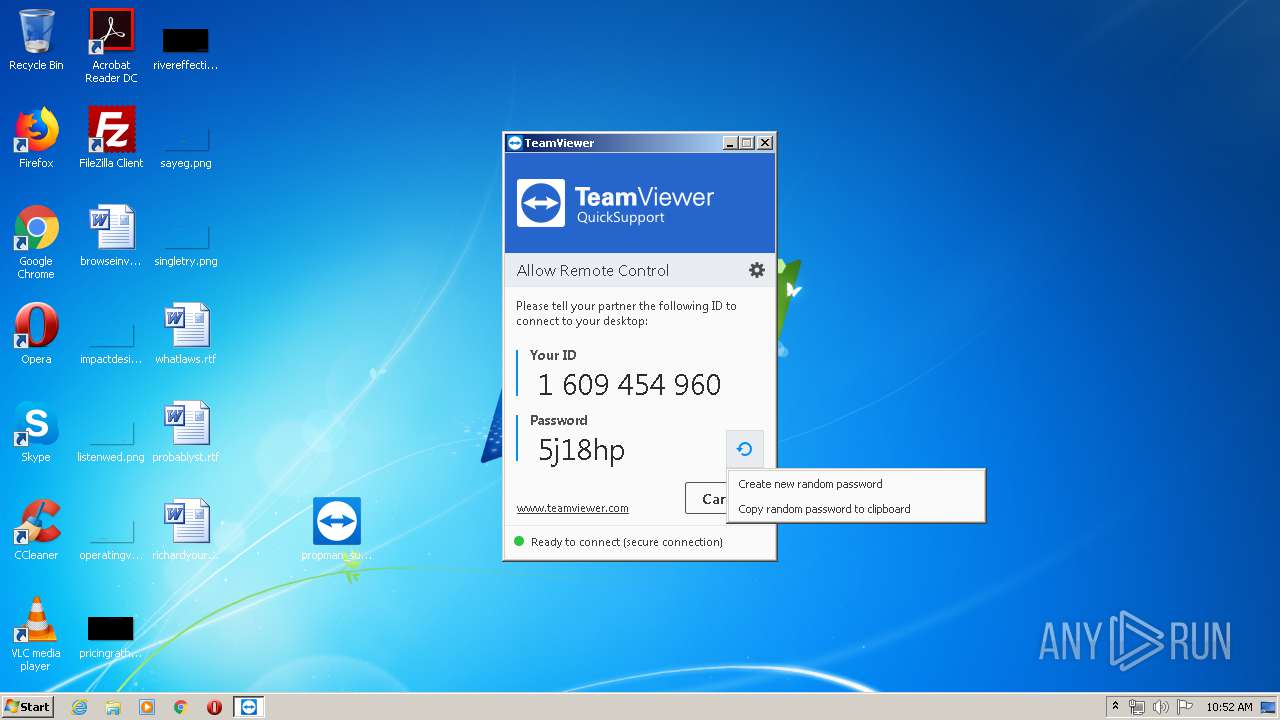Image resolution: width=1280 pixels, height=720 pixels.
Task: Show hidden system tray icons
Action: click(x=1115, y=707)
